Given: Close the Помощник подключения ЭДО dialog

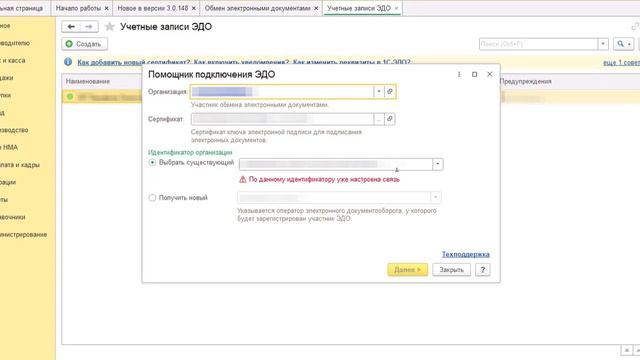Looking at the screenshot, I should [490, 74].
